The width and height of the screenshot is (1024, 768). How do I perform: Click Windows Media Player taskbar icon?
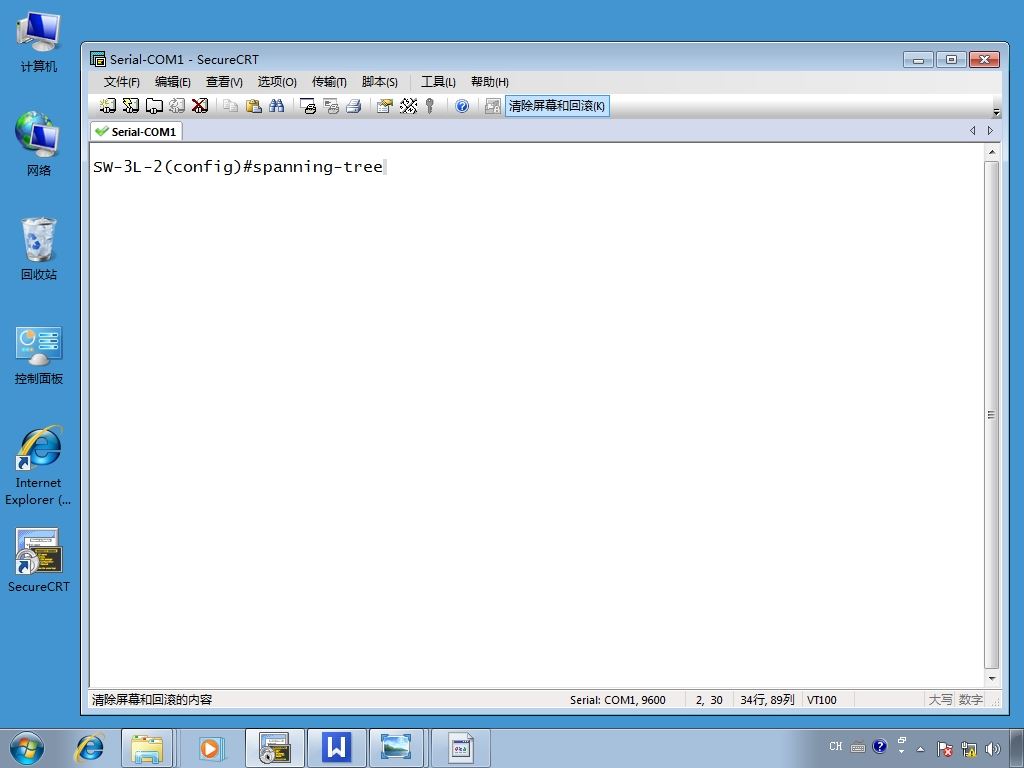tap(209, 748)
